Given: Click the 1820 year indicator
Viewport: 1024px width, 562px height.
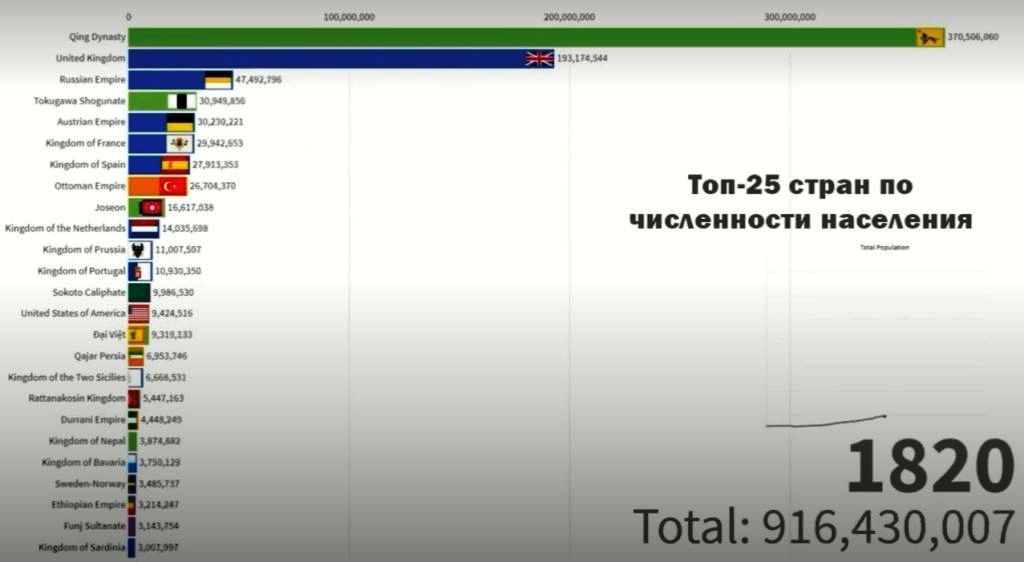Looking at the screenshot, I should pyautogui.click(x=924, y=468).
